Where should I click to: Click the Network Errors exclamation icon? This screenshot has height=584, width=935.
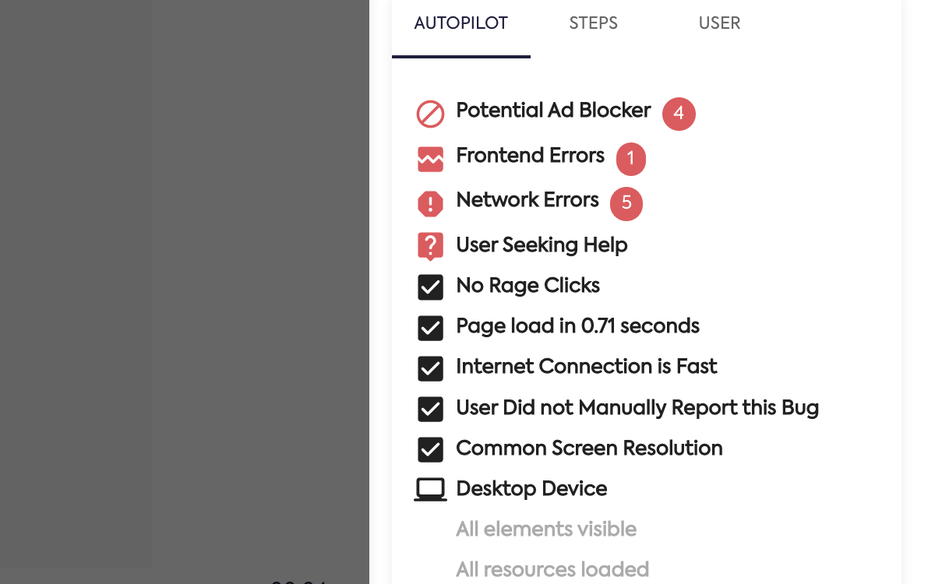430,204
